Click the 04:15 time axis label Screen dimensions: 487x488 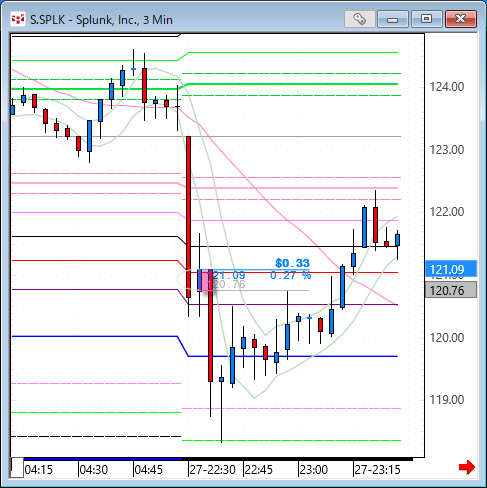coord(39,470)
